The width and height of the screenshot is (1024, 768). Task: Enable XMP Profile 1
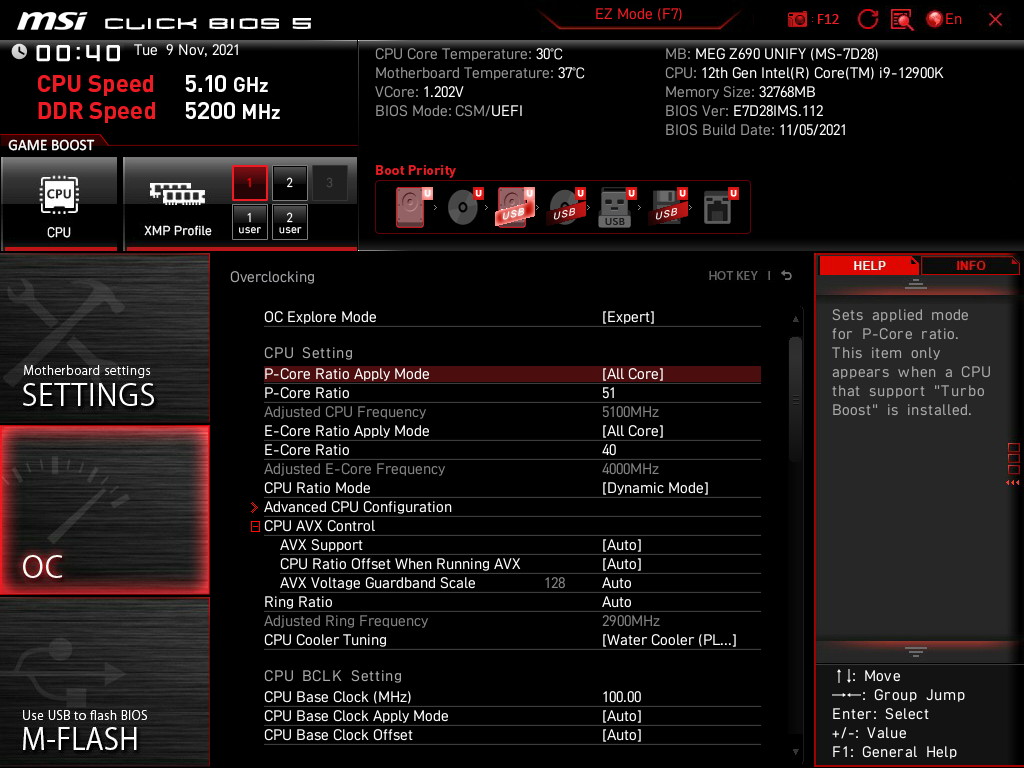click(249, 183)
